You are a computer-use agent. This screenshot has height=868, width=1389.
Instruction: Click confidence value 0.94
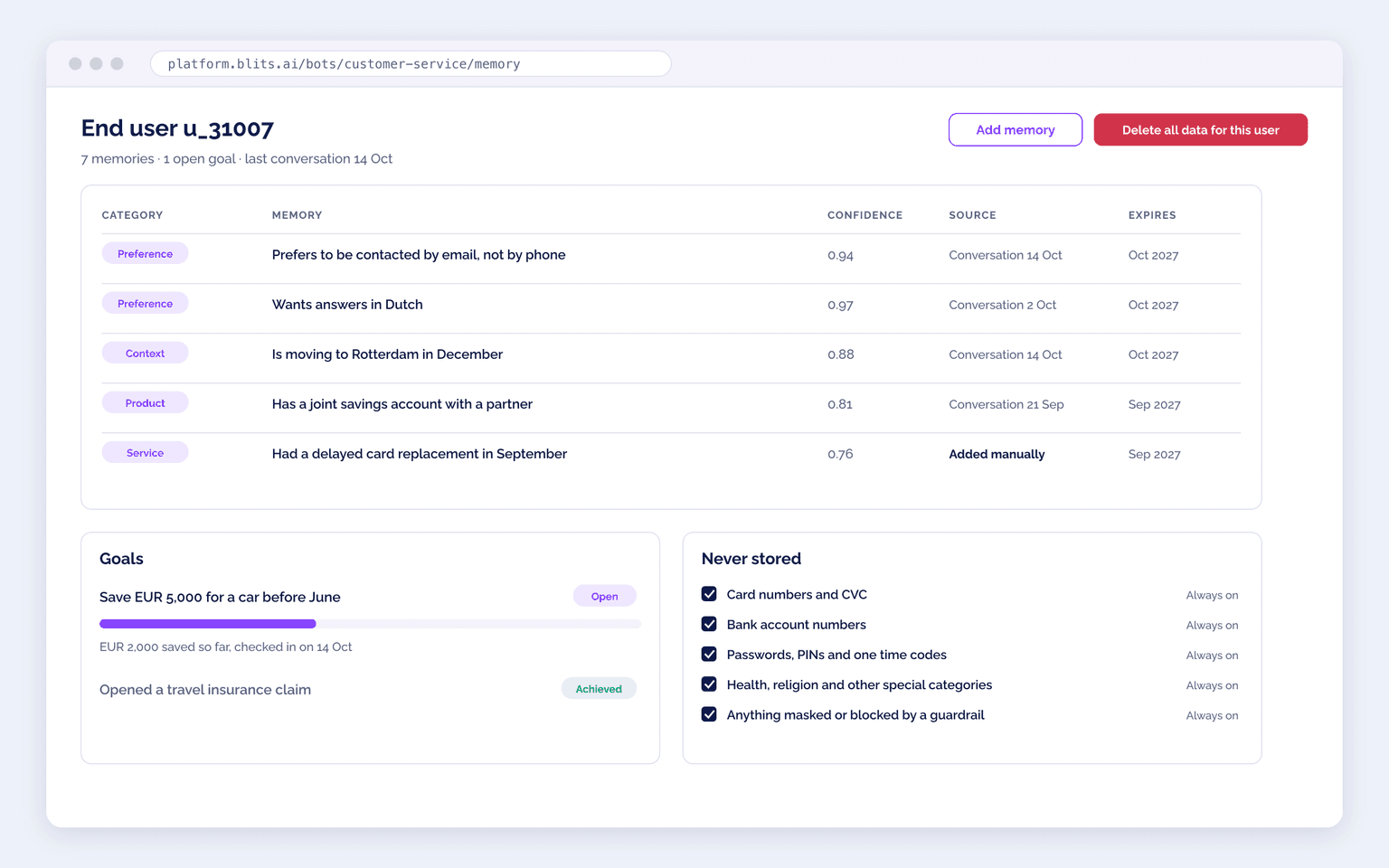pos(840,256)
